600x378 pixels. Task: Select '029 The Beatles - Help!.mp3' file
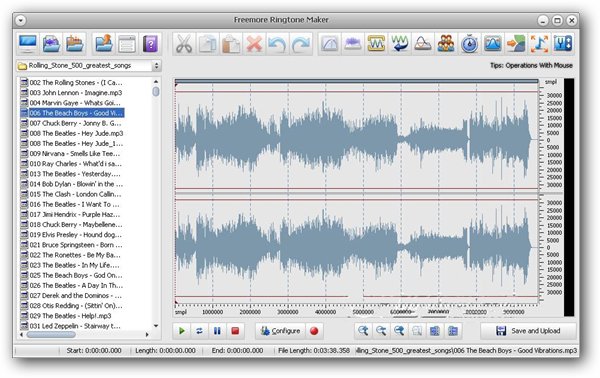(72, 316)
